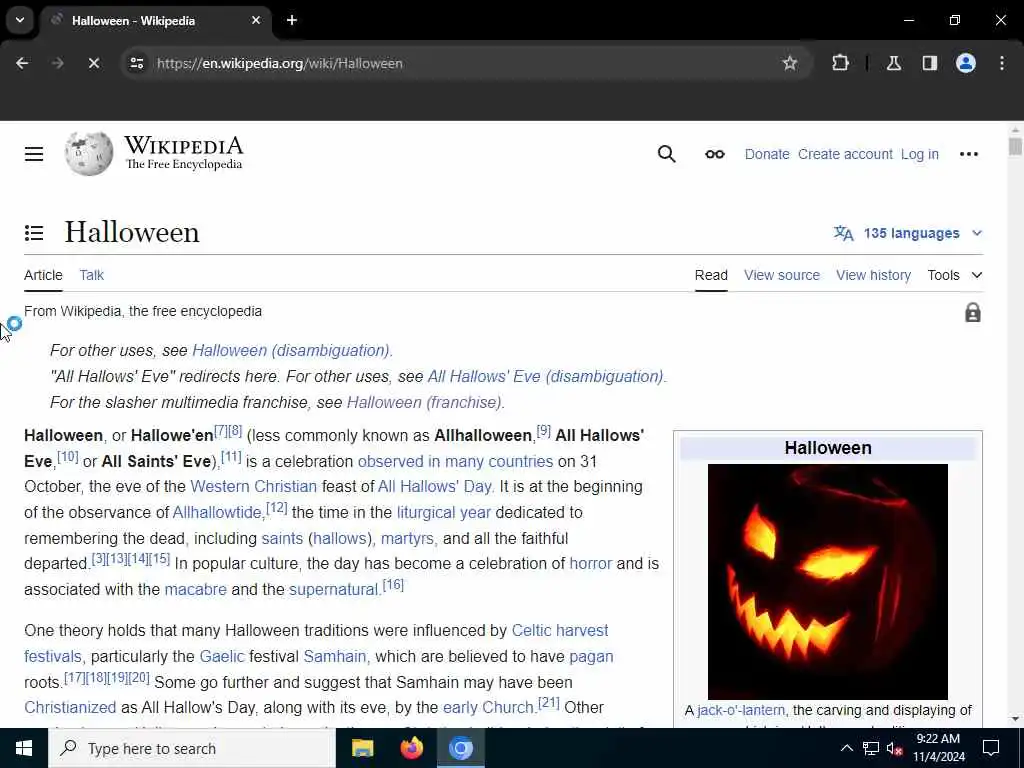Follow the 'observed in many countries' link
Screen dimensions: 1024x768
point(455,461)
